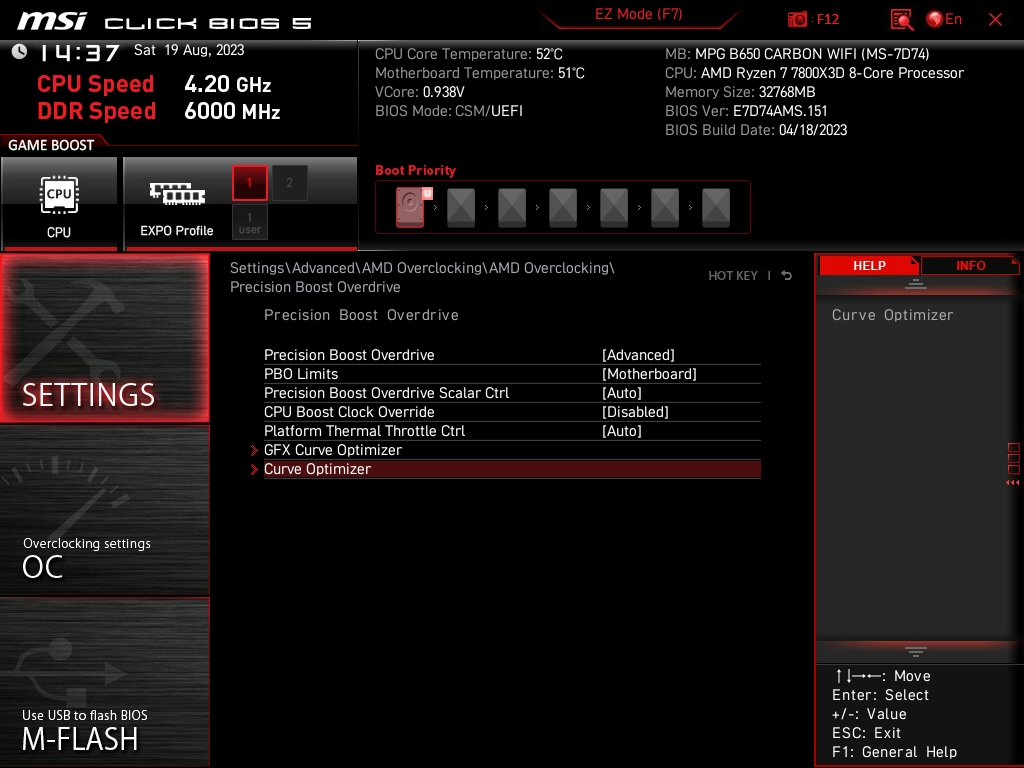Image resolution: width=1024 pixels, height=768 pixels.
Task: Select EXPO user profile 1
Action: [x=249, y=223]
